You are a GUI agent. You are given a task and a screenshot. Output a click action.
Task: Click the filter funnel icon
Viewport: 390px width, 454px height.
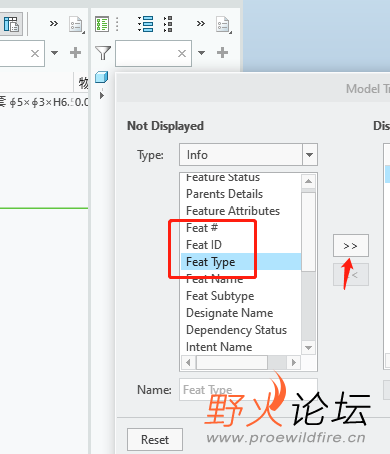point(103,53)
